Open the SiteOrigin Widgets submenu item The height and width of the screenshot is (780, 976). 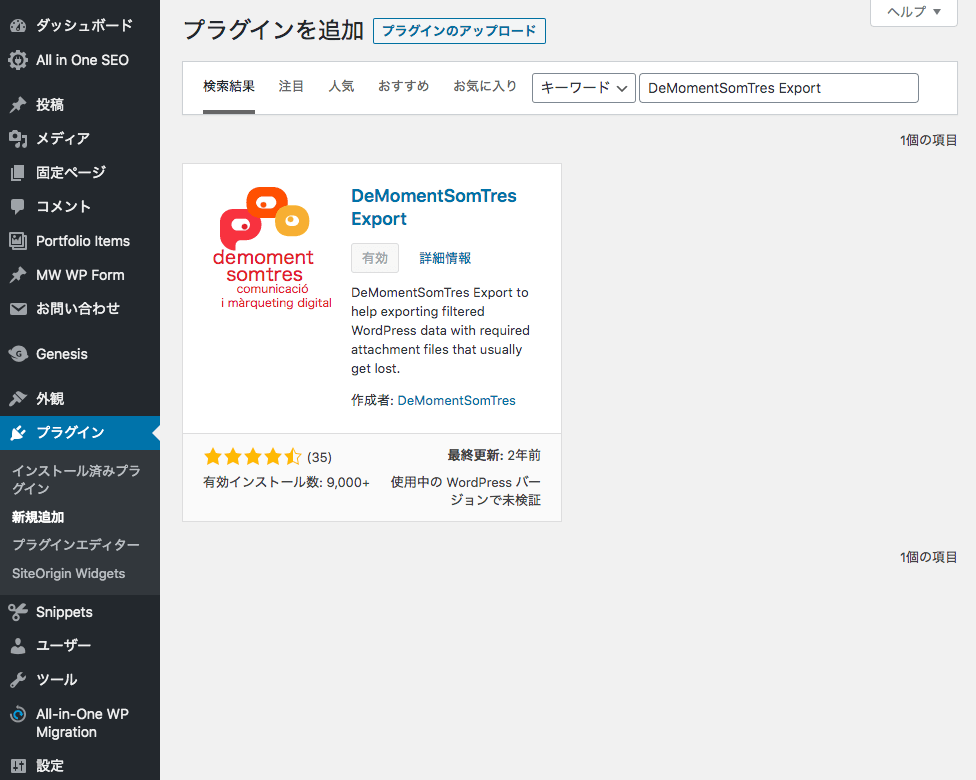(68, 573)
